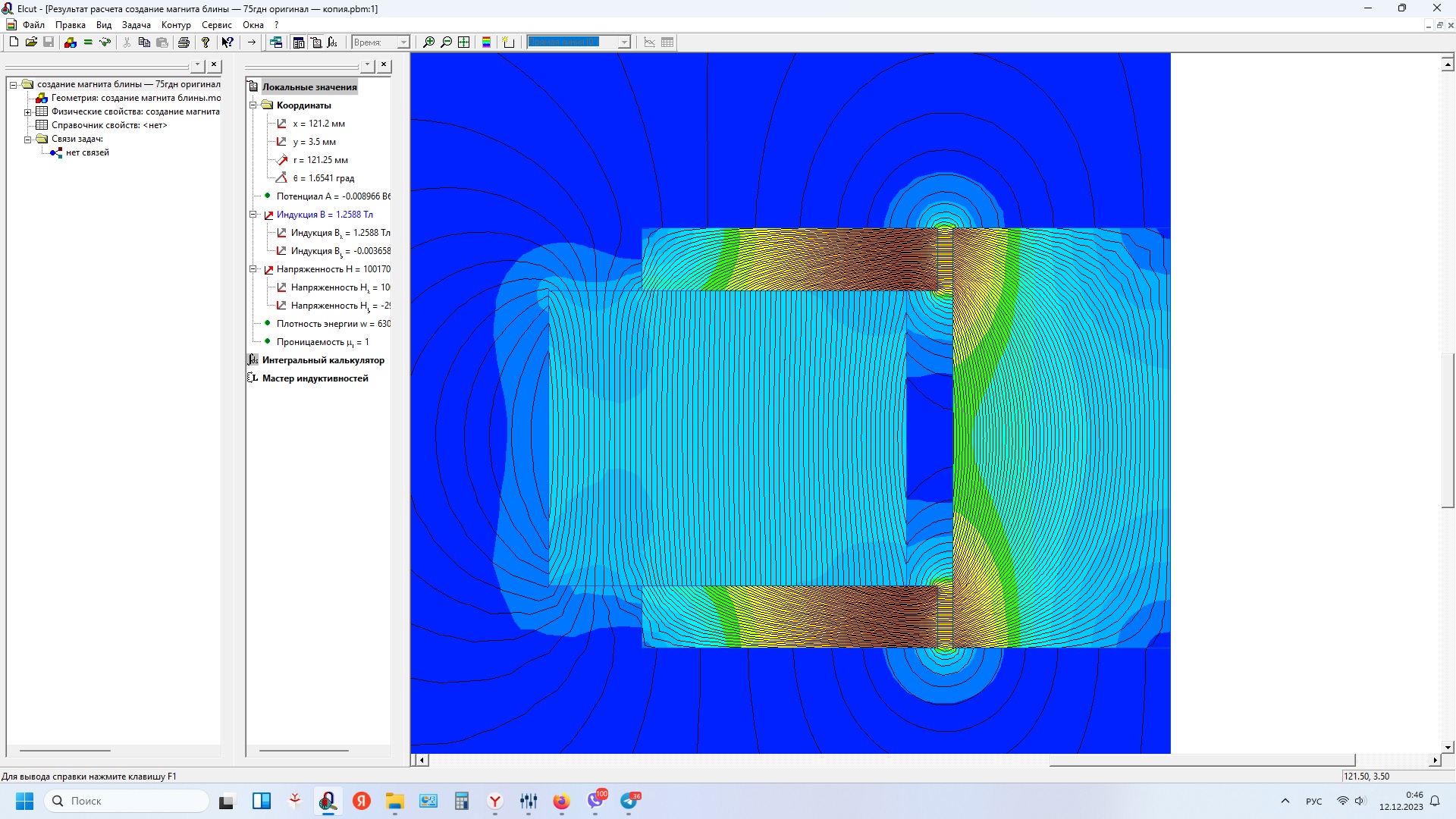The height and width of the screenshot is (819, 1456).
Task: Close the local values side panel
Action: (x=384, y=65)
